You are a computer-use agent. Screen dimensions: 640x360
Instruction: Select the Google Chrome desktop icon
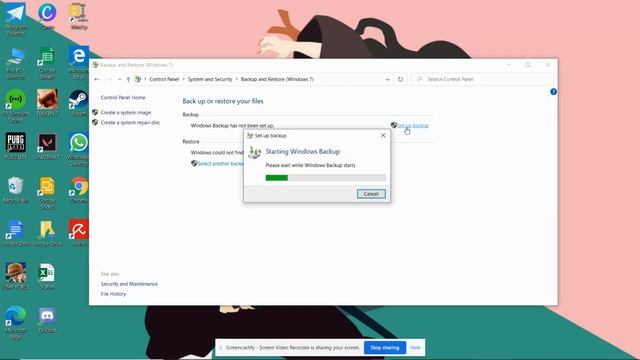pos(78,190)
